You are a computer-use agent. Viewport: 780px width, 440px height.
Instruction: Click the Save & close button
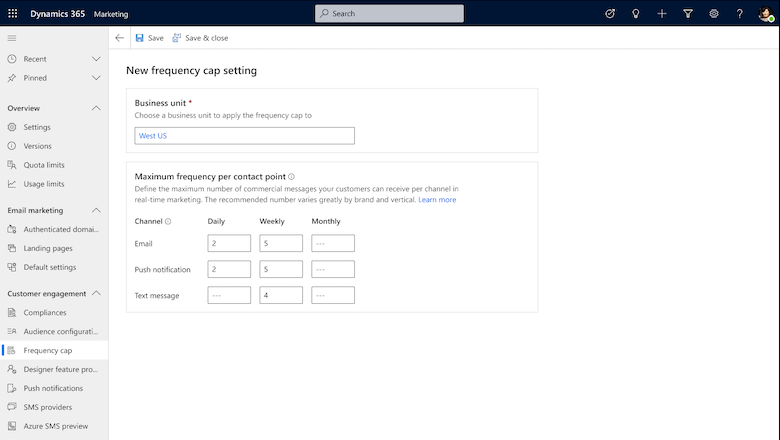tap(200, 38)
